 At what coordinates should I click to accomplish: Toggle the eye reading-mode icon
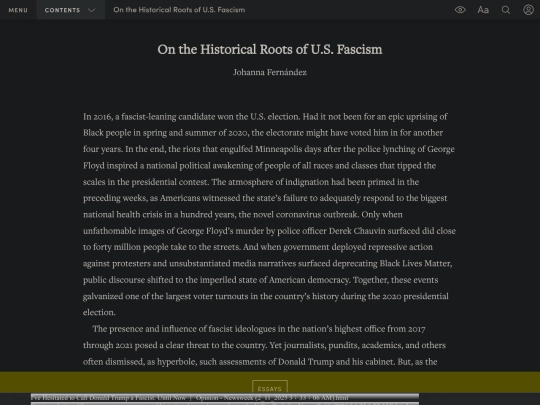(460, 10)
